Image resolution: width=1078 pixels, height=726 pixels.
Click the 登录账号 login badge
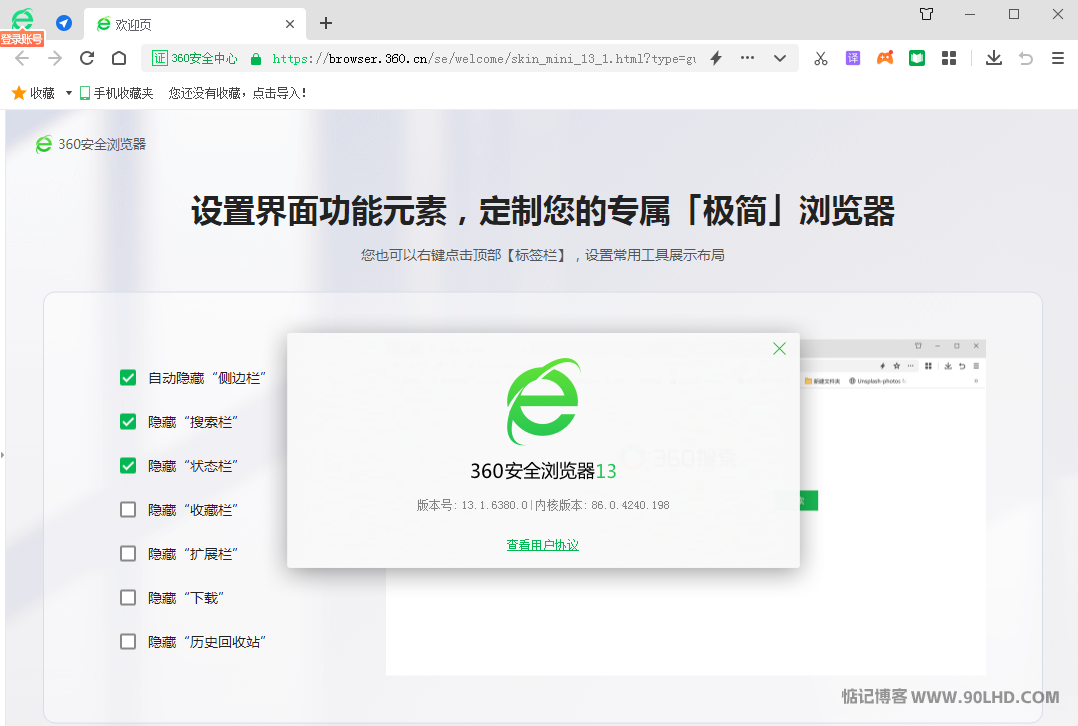pos(22,39)
